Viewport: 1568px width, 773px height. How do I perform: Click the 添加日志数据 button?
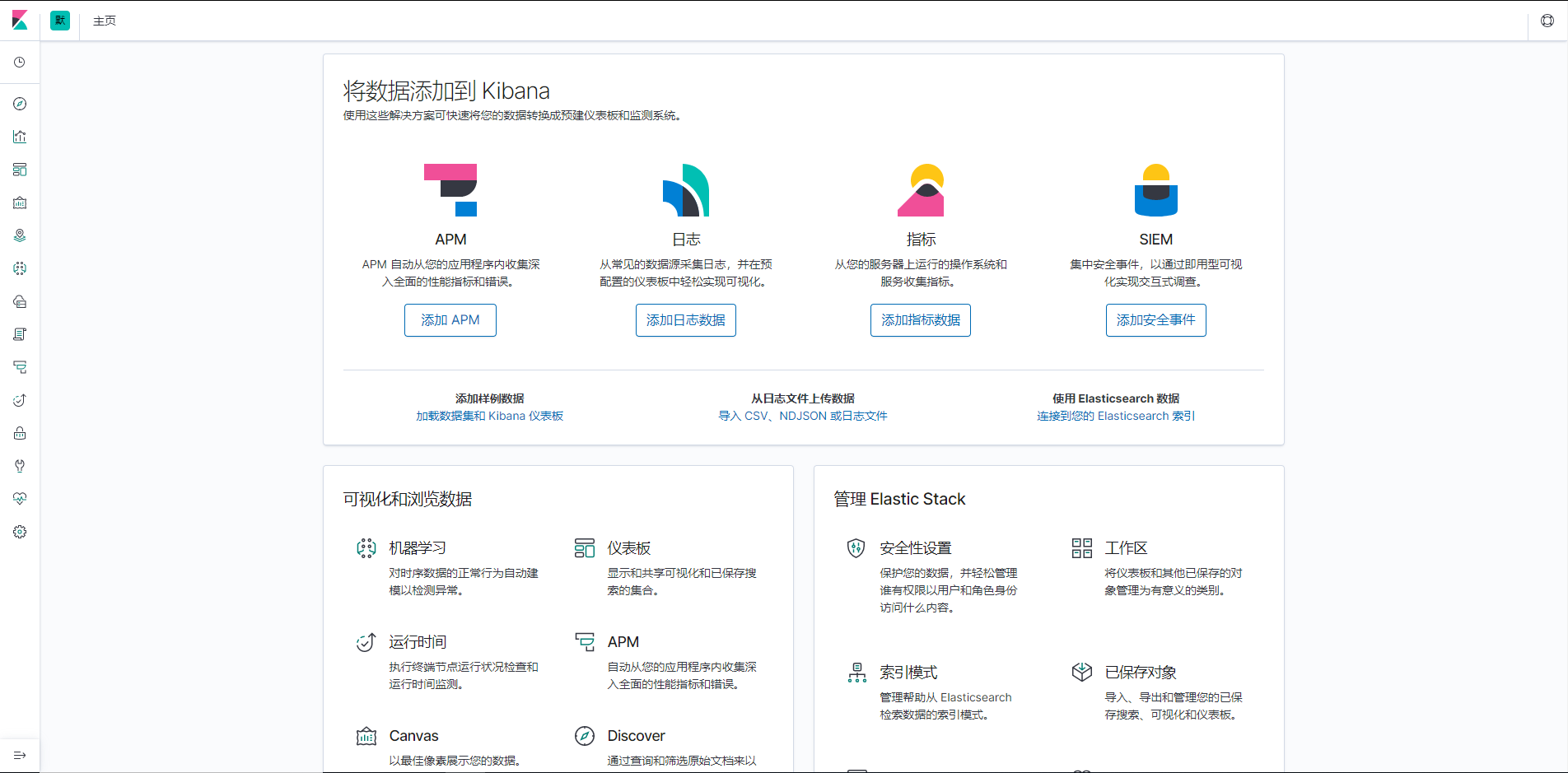click(686, 320)
